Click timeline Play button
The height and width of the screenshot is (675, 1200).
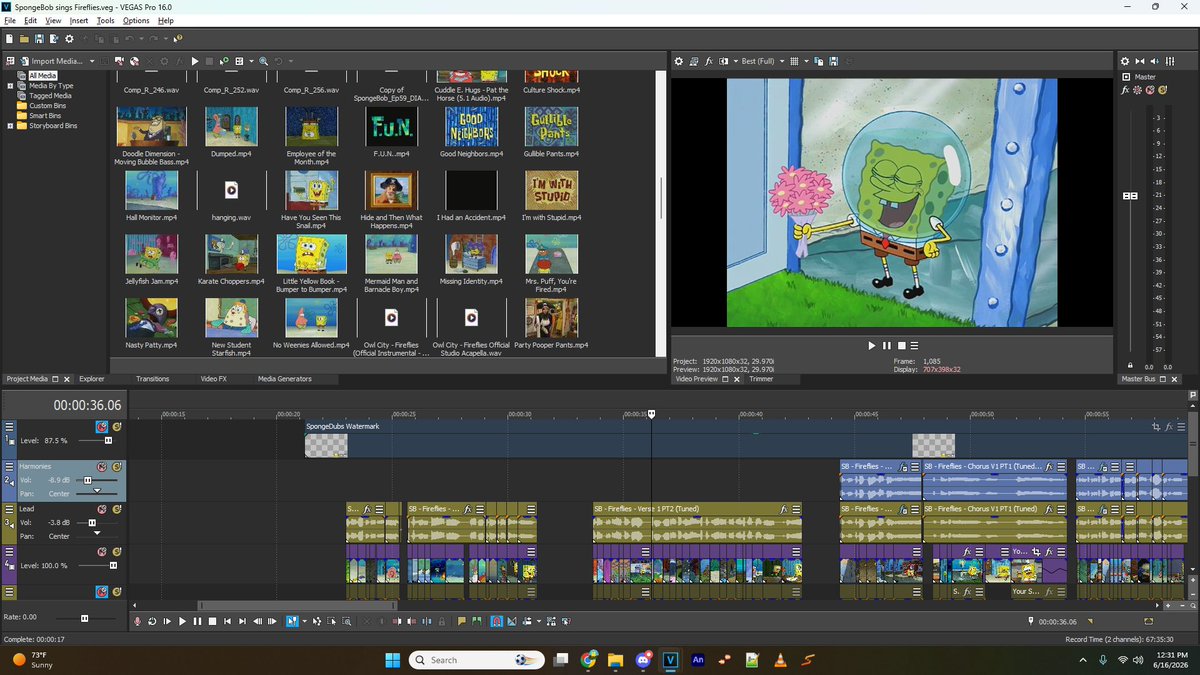click(182, 621)
